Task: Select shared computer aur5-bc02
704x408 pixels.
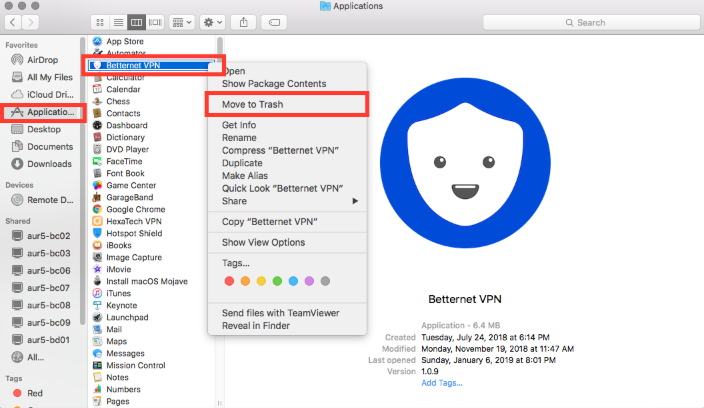Action: pyautogui.click(x=41, y=236)
